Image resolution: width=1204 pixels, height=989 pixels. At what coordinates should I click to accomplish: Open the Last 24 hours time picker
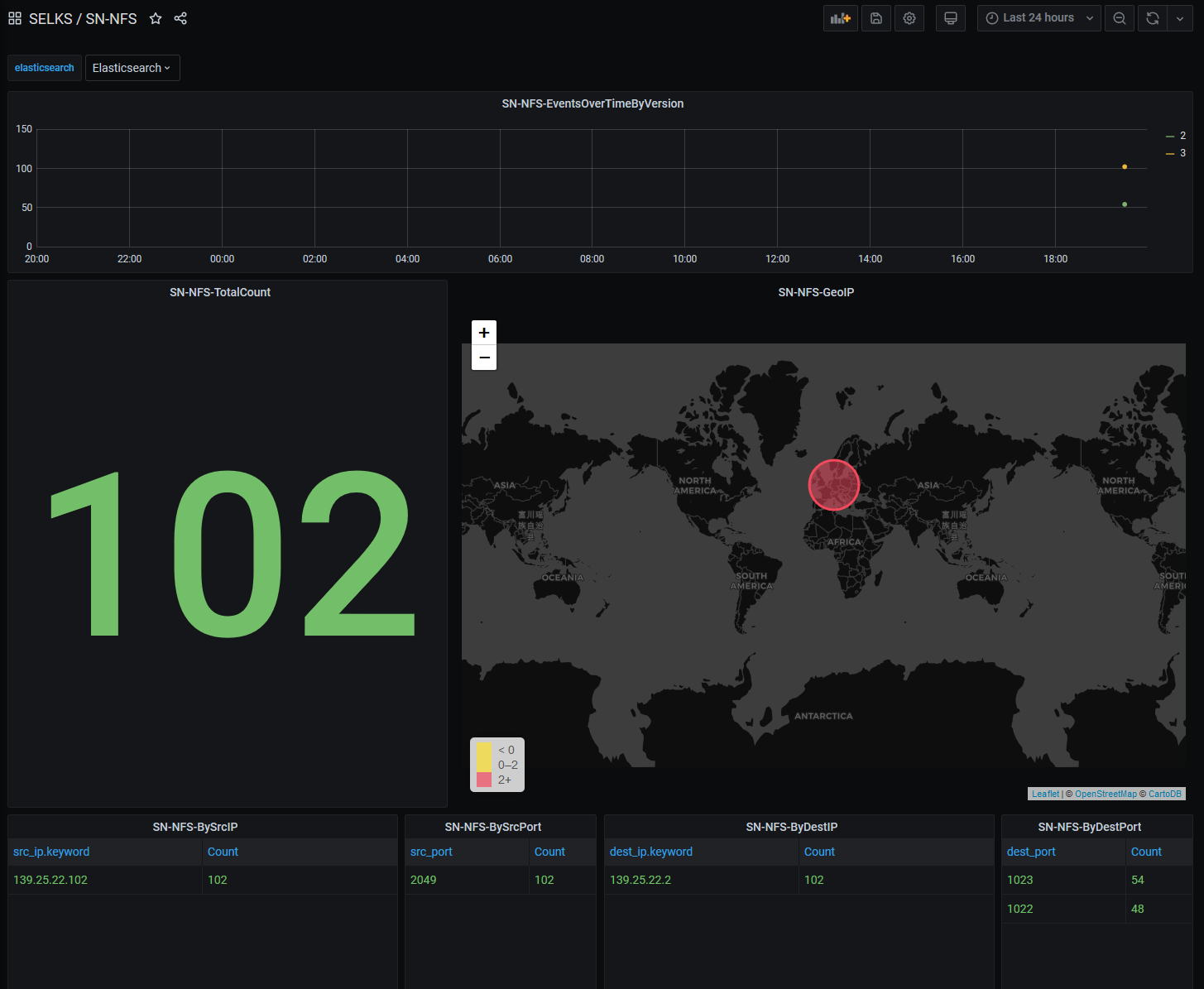click(1039, 18)
